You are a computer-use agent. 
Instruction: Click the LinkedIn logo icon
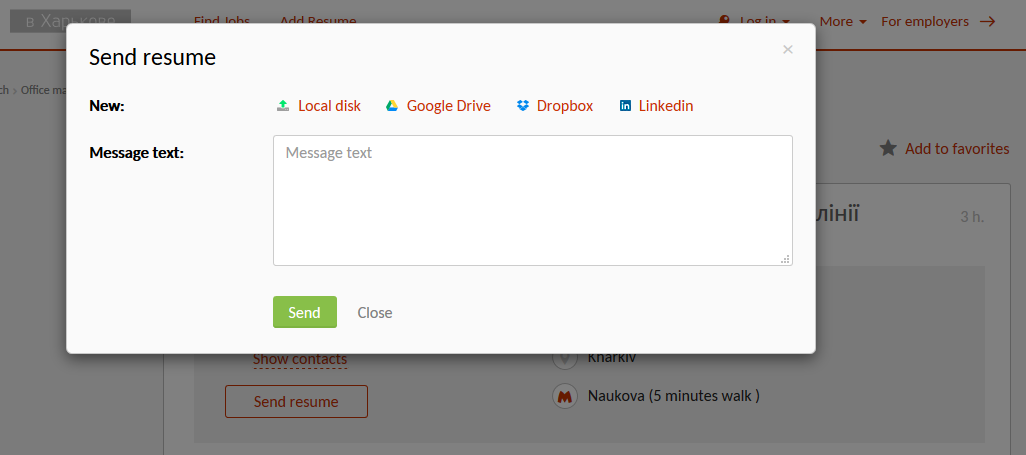(x=625, y=106)
